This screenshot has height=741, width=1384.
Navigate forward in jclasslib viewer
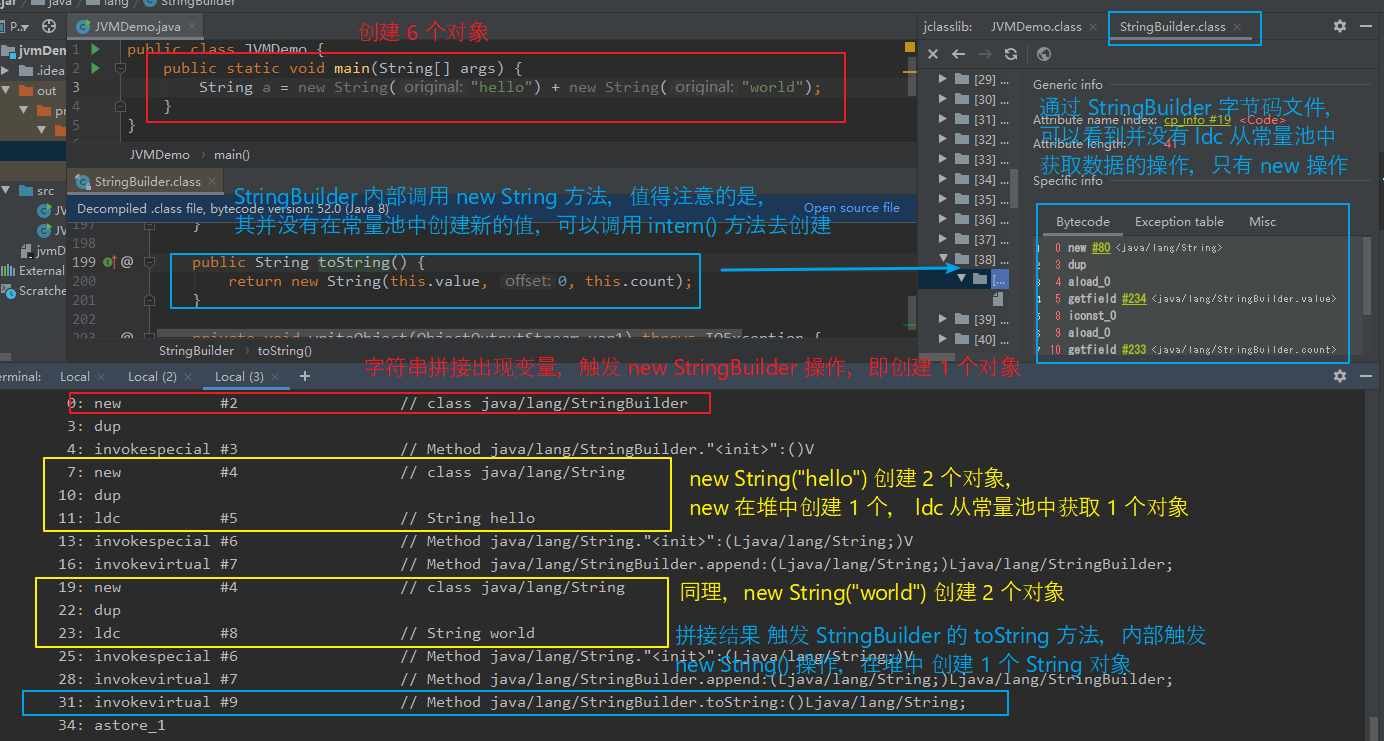(985, 54)
